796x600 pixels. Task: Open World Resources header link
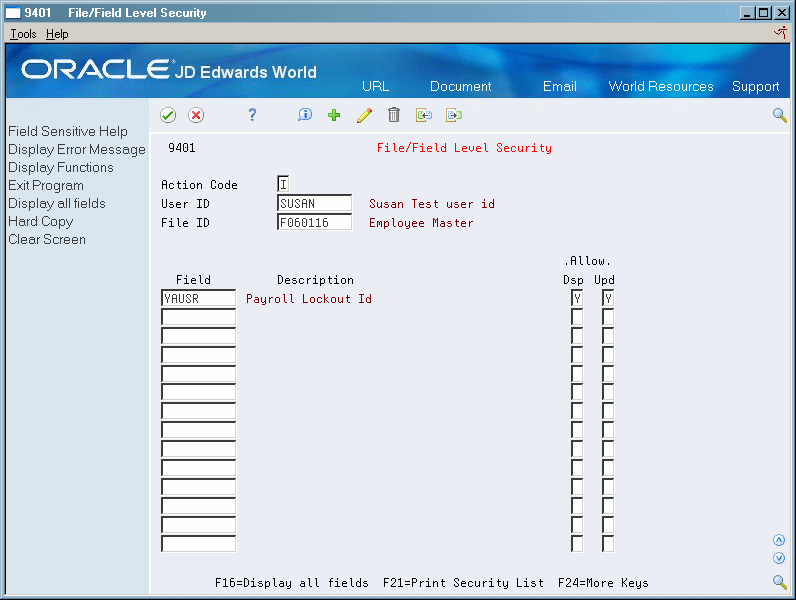pos(660,86)
